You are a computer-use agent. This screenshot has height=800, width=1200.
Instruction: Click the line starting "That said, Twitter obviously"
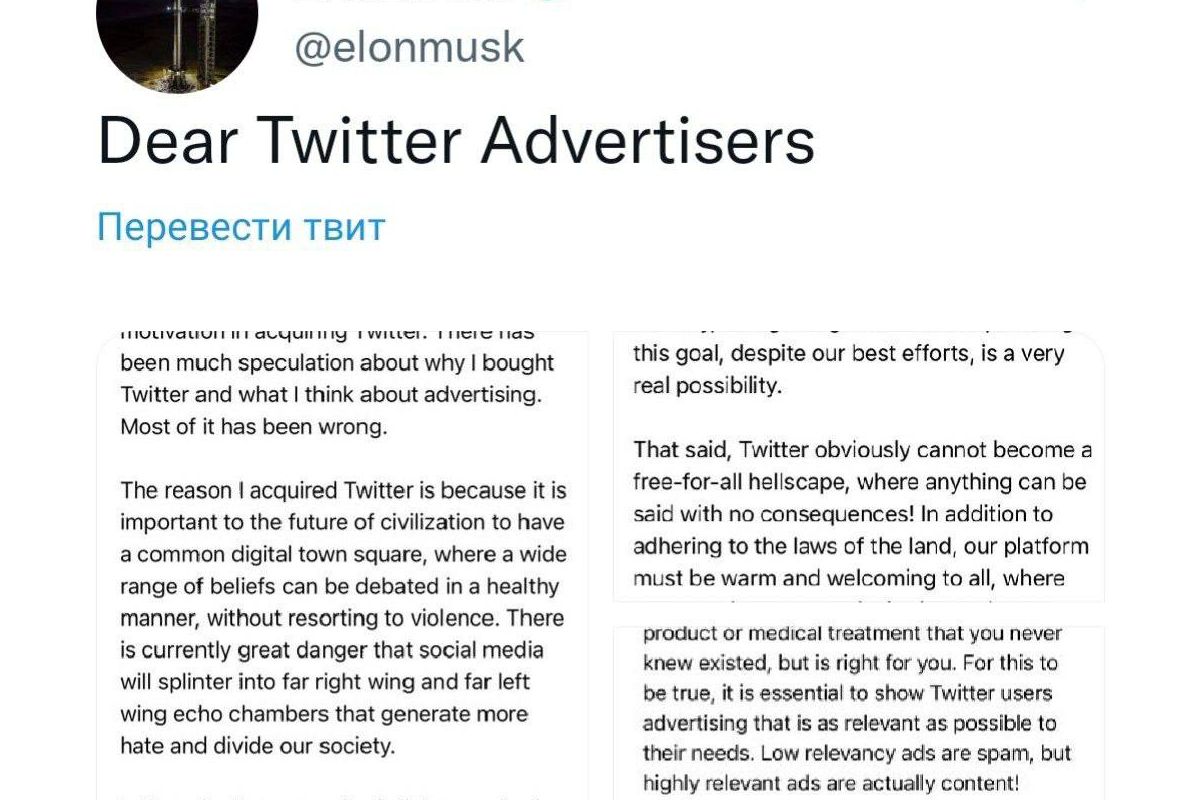(862, 450)
